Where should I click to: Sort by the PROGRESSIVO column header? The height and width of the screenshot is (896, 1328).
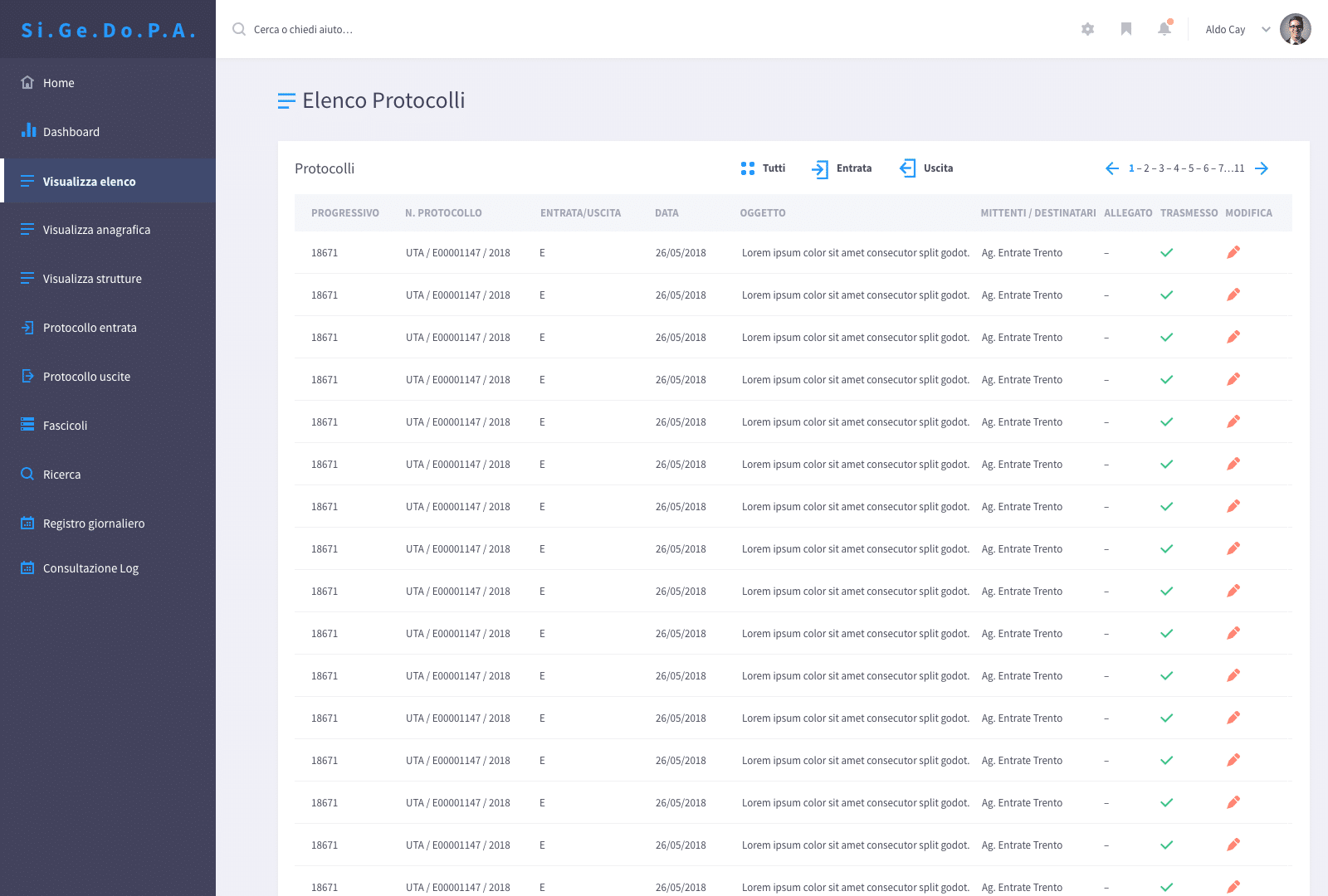[345, 213]
